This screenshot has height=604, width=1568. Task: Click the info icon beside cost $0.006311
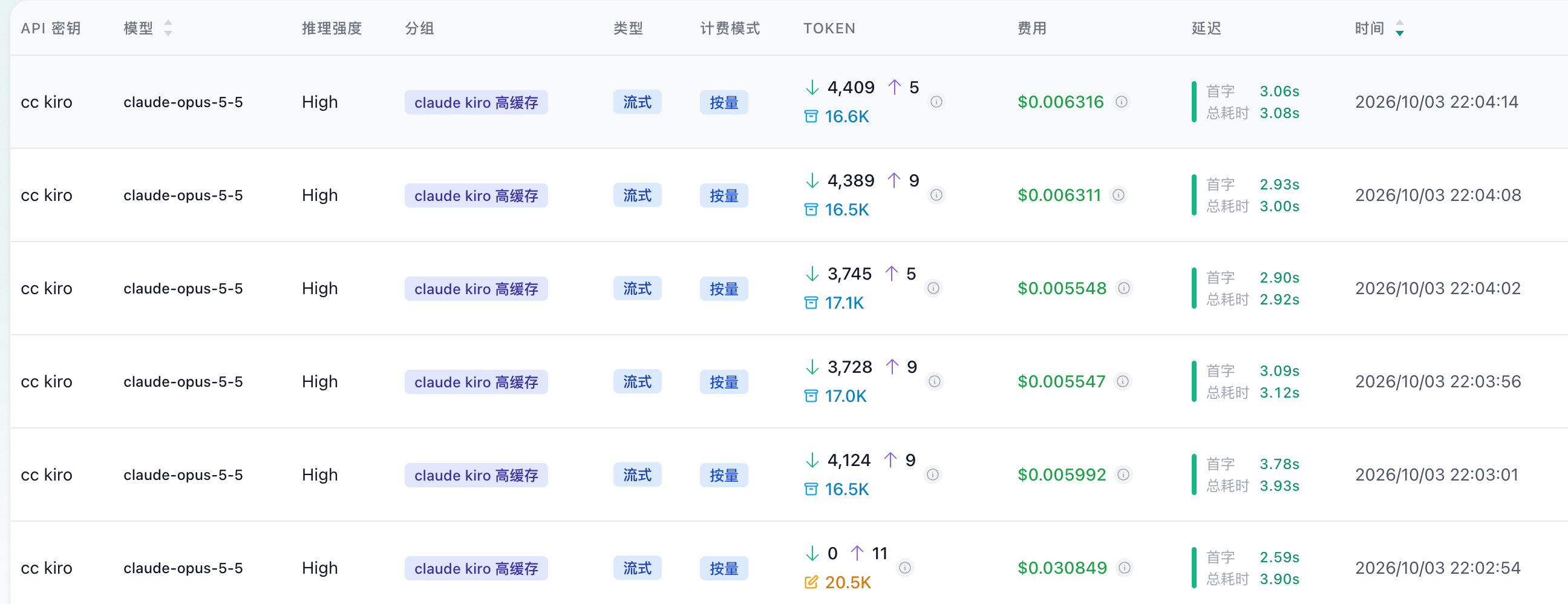(1119, 195)
